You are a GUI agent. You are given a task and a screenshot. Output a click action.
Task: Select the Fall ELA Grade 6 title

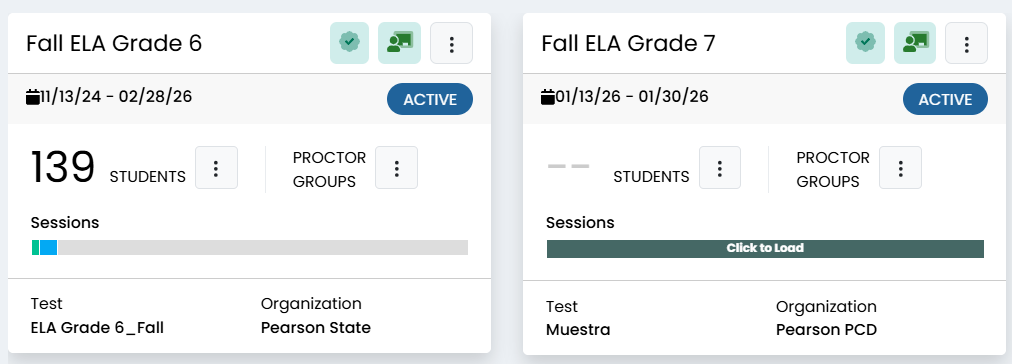114,43
